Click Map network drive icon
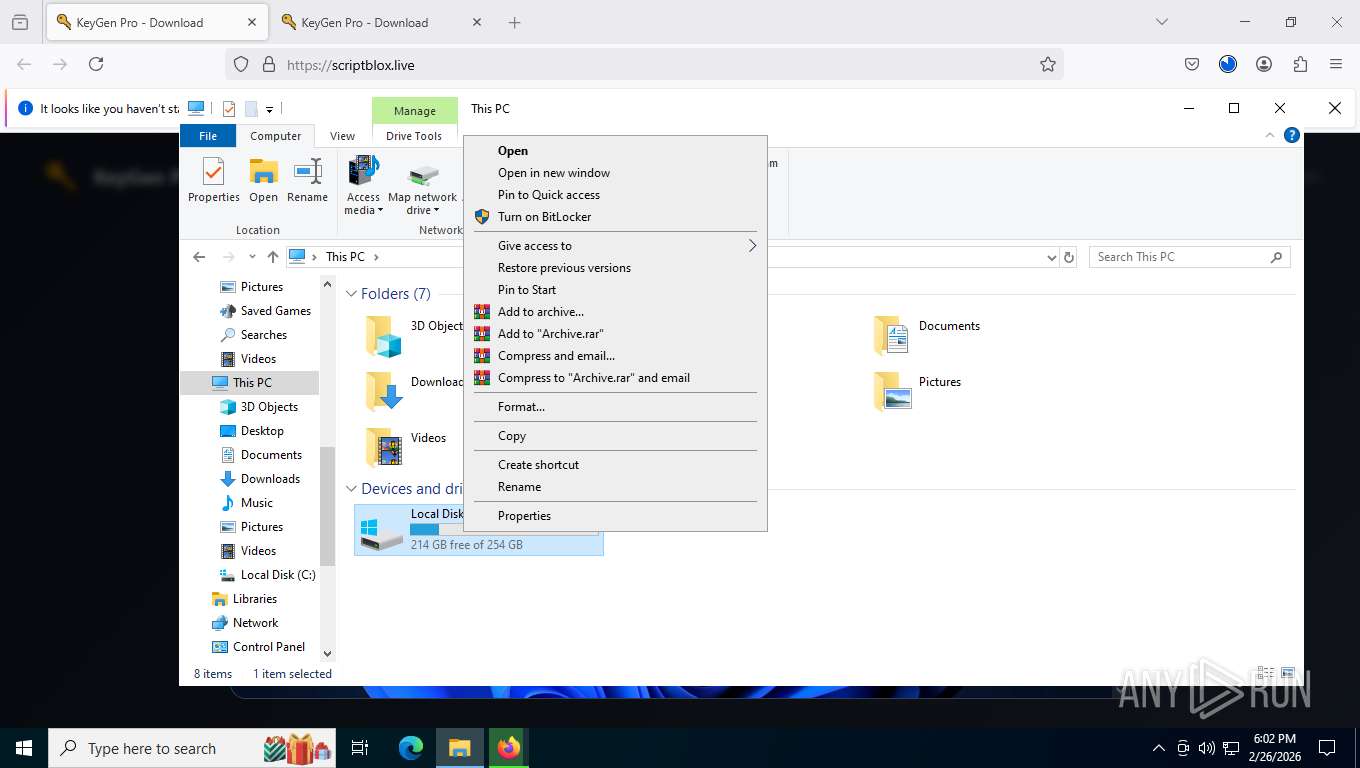 click(x=424, y=175)
